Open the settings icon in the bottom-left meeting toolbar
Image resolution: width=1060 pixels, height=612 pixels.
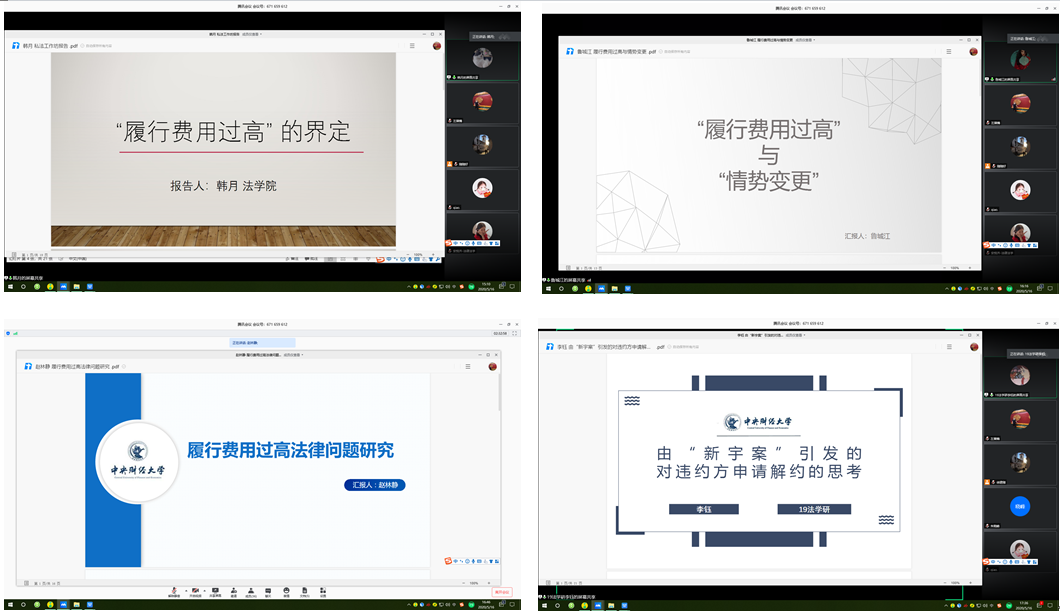(x=322, y=591)
